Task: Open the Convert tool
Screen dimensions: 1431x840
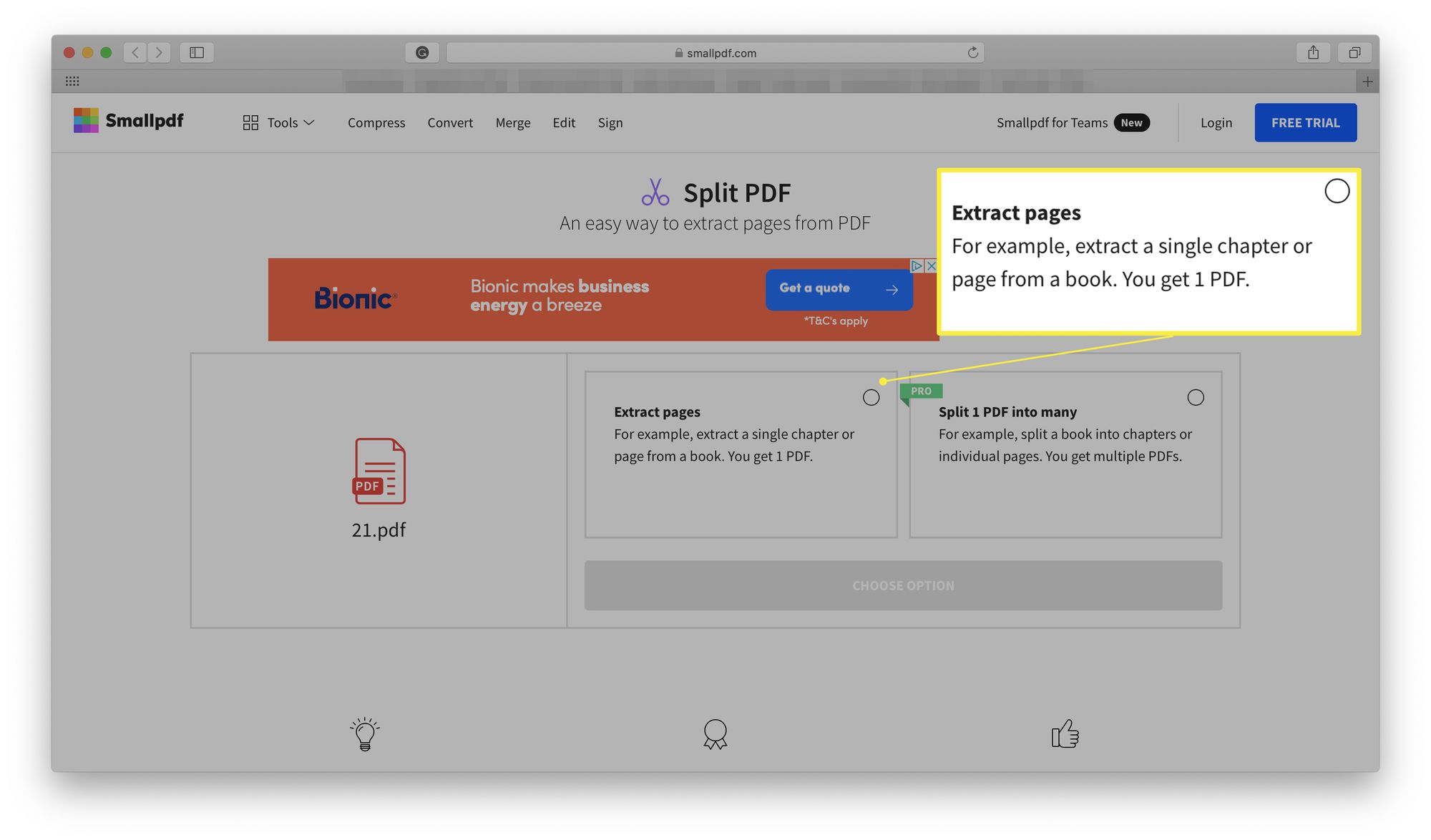Action: (450, 122)
